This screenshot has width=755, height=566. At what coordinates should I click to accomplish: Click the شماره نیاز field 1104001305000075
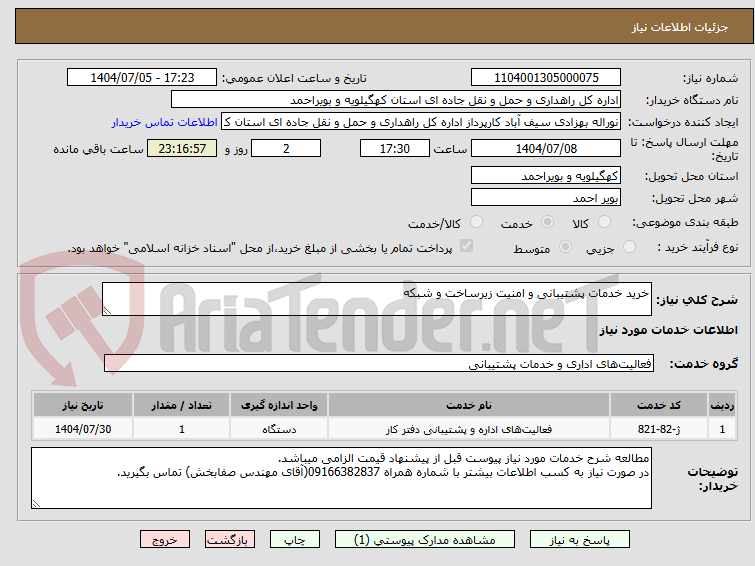coord(546,78)
